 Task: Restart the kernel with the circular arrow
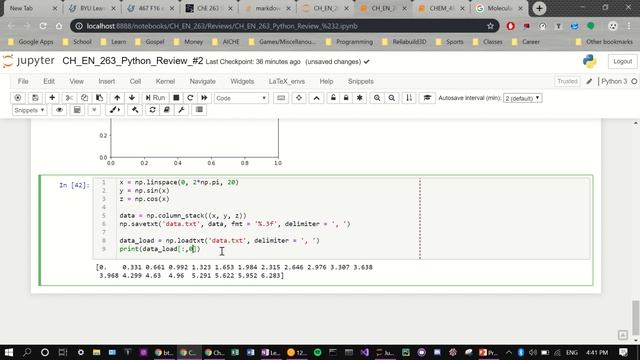coord(190,98)
